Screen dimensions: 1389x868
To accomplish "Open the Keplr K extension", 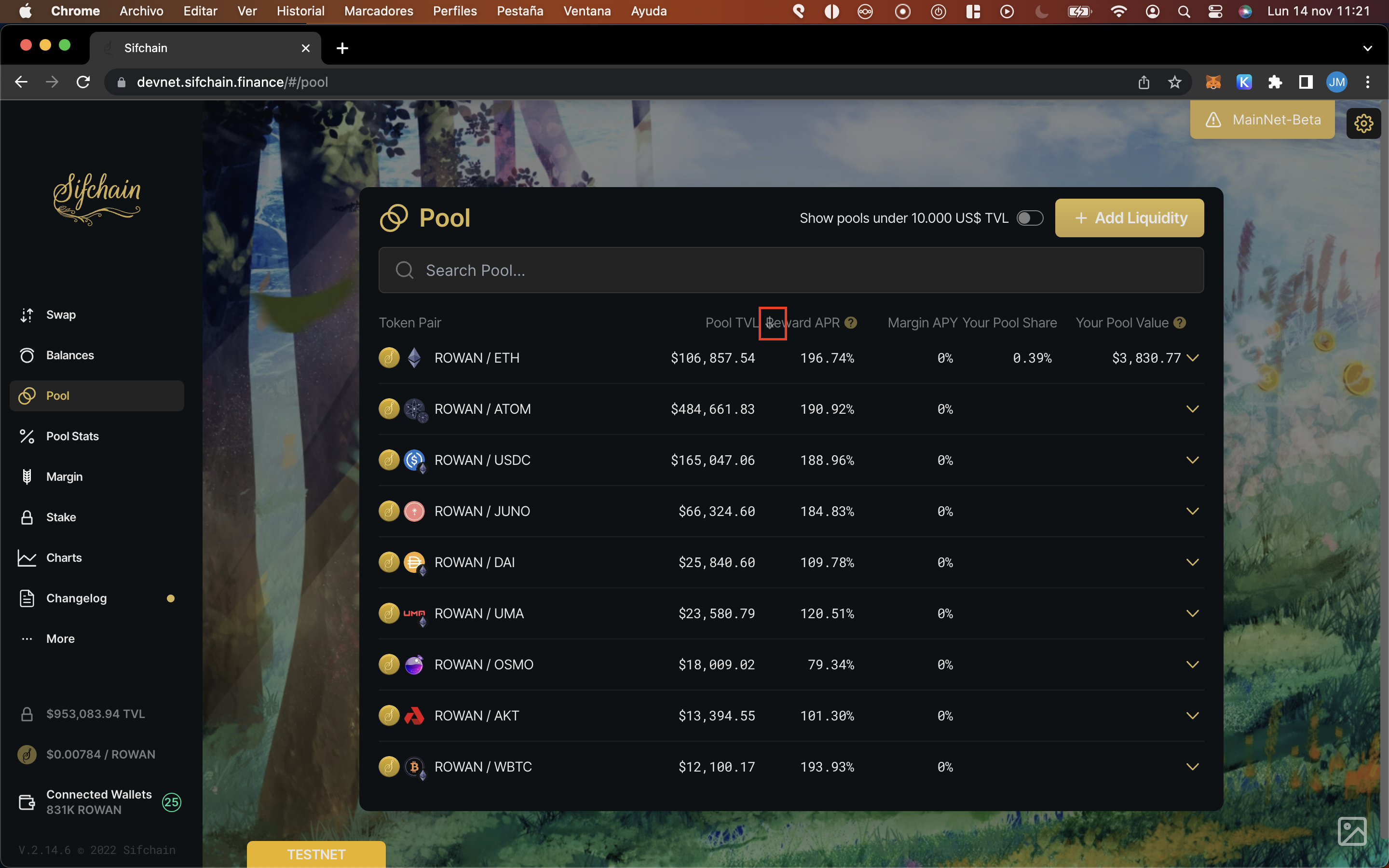I will [1244, 82].
